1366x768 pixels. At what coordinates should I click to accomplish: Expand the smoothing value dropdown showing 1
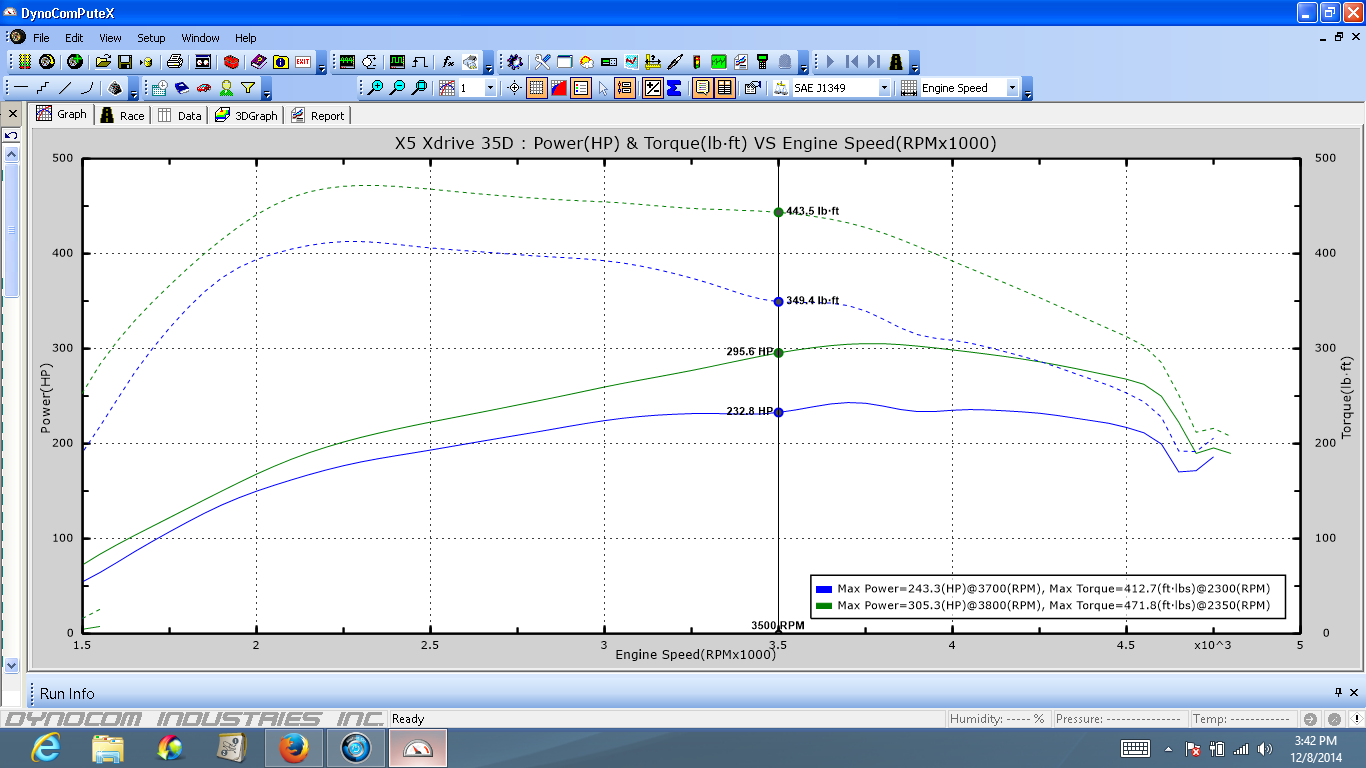click(x=490, y=88)
